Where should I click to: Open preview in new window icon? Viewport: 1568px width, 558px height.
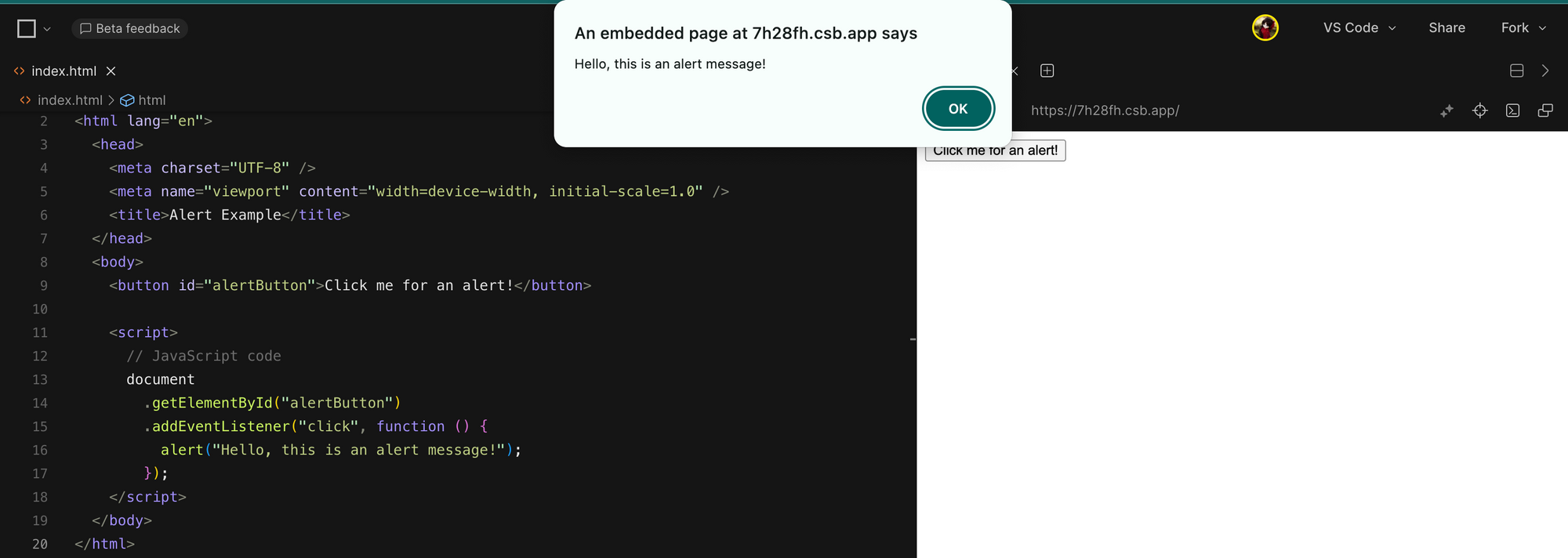(1545, 111)
